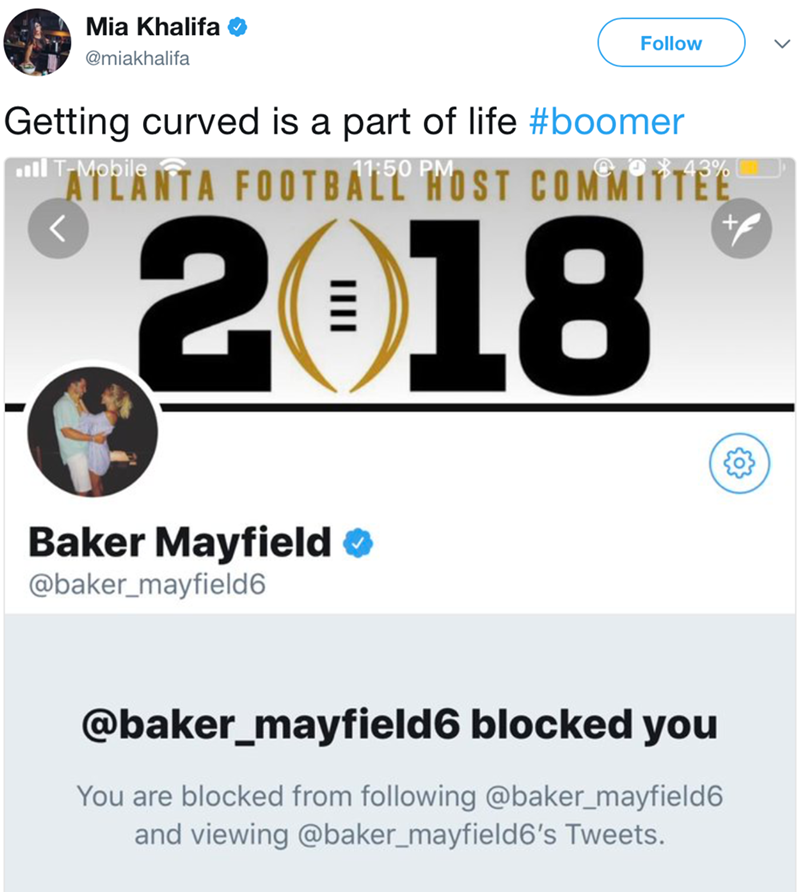Open the #boomer hashtag
This screenshot has width=800, height=892.
click(605, 122)
